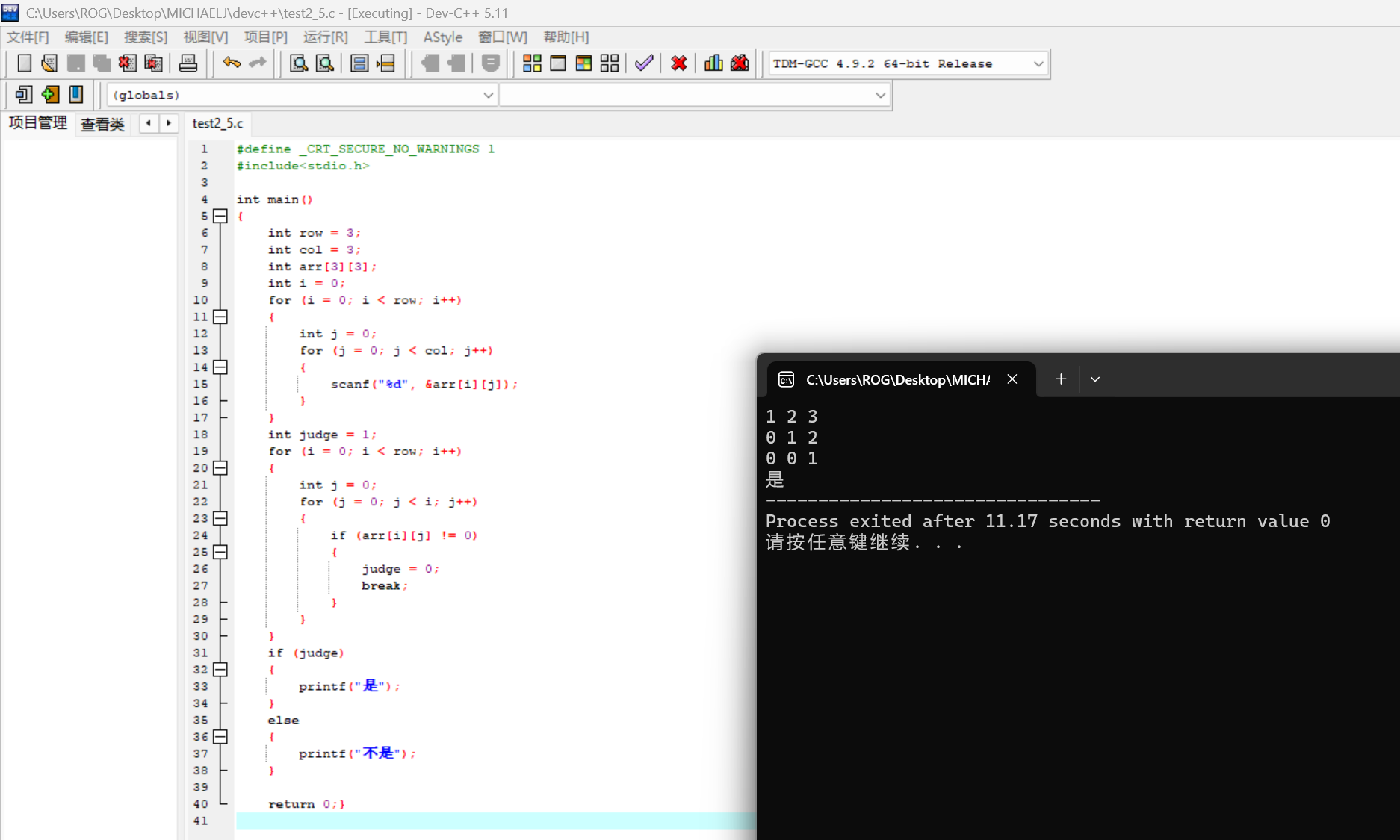Print the current file

[x=188, y=63]
